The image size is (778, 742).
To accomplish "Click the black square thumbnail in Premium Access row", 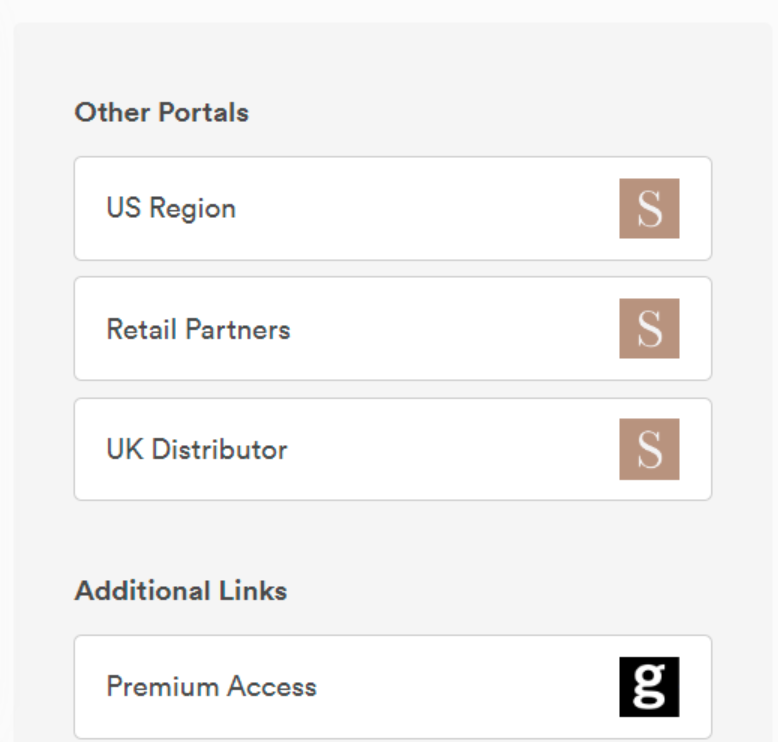I will click(x=649, y=687).
